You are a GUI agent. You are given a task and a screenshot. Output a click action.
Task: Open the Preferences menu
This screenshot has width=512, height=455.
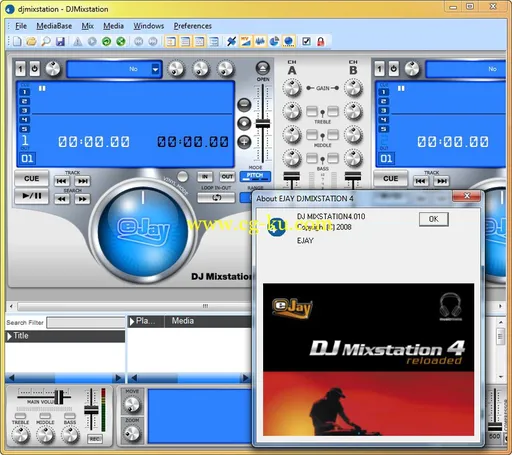point(193,26)
